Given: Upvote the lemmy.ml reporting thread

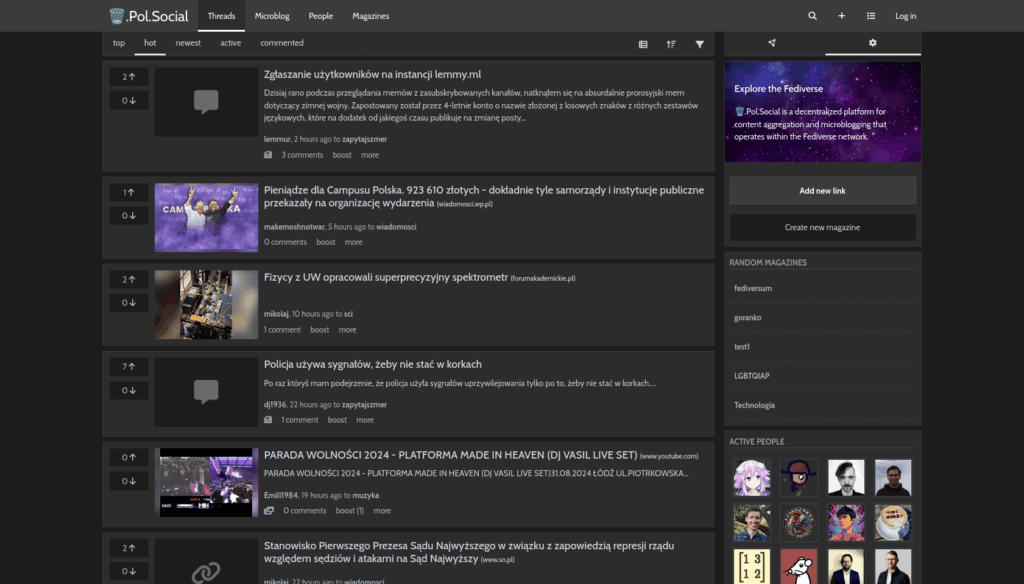Looking at the screenshot, I should coord(129,76).
